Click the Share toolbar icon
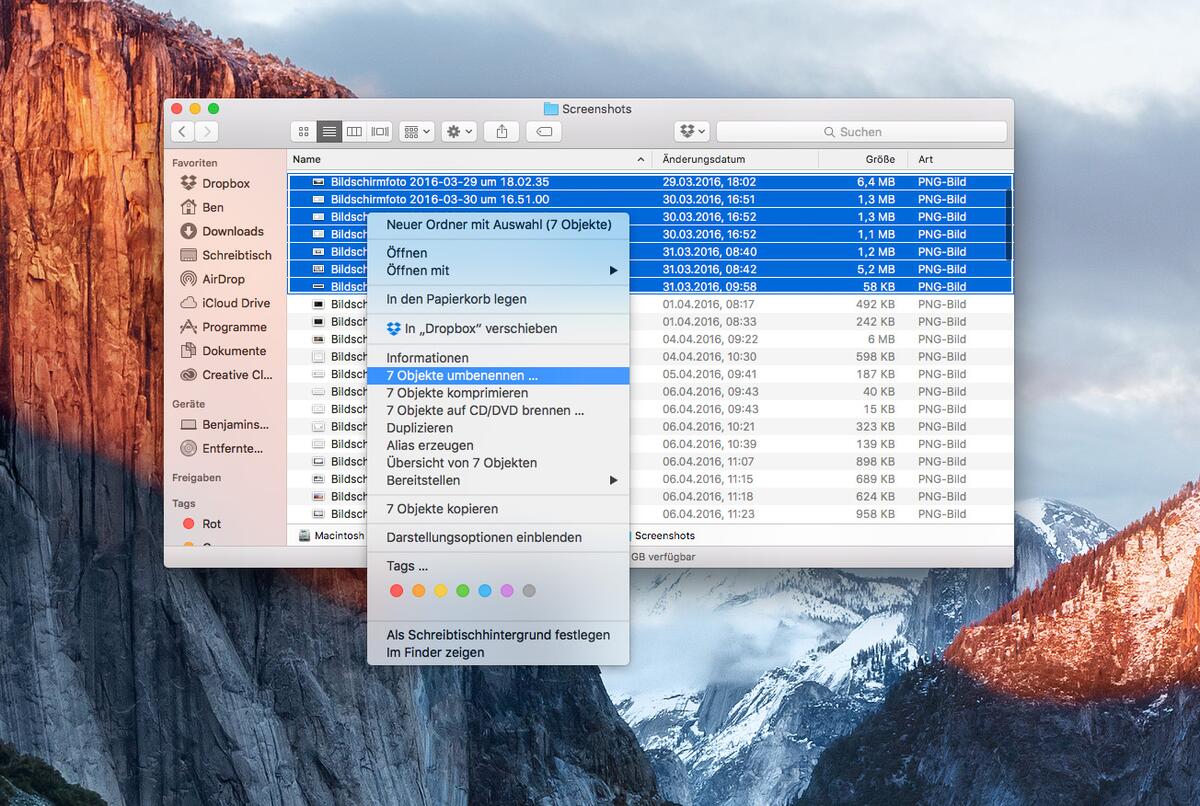The height and width of the screenshot is (806, 1200). click(502, 132)
